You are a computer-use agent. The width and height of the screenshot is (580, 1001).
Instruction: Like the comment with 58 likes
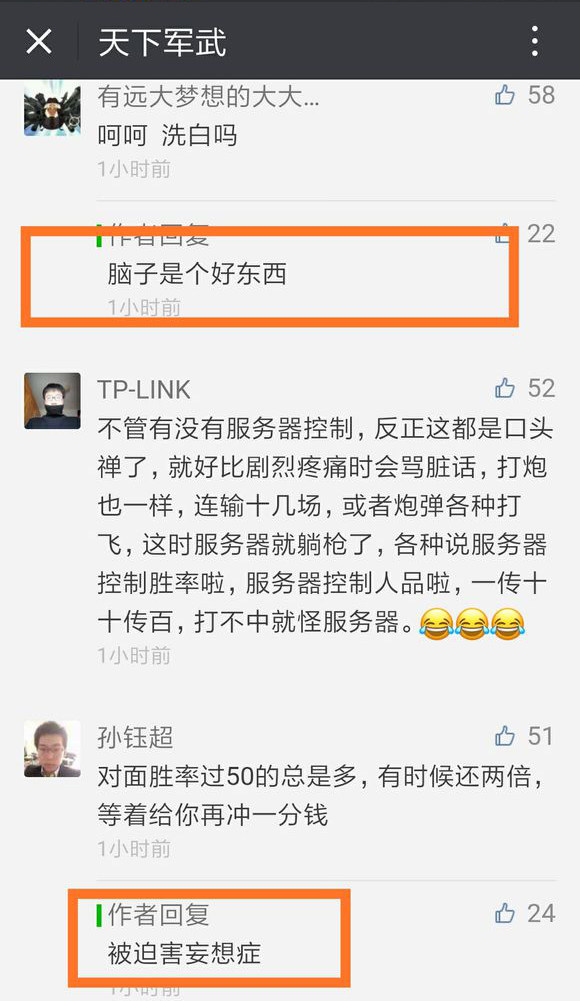click(x=505, y=95)
